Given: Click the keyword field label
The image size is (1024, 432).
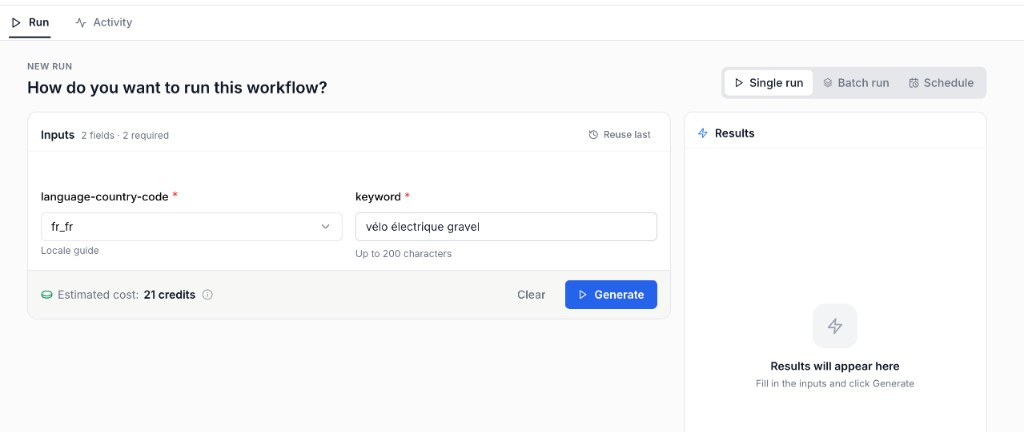Looking at the screenshot, I should [x=377, y=196].
